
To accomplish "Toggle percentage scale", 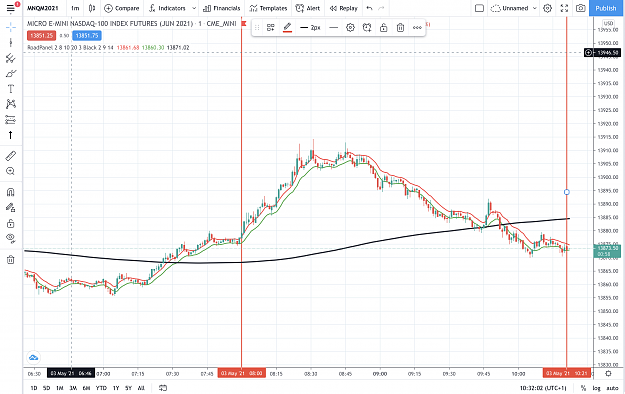I will coord(583,388).
